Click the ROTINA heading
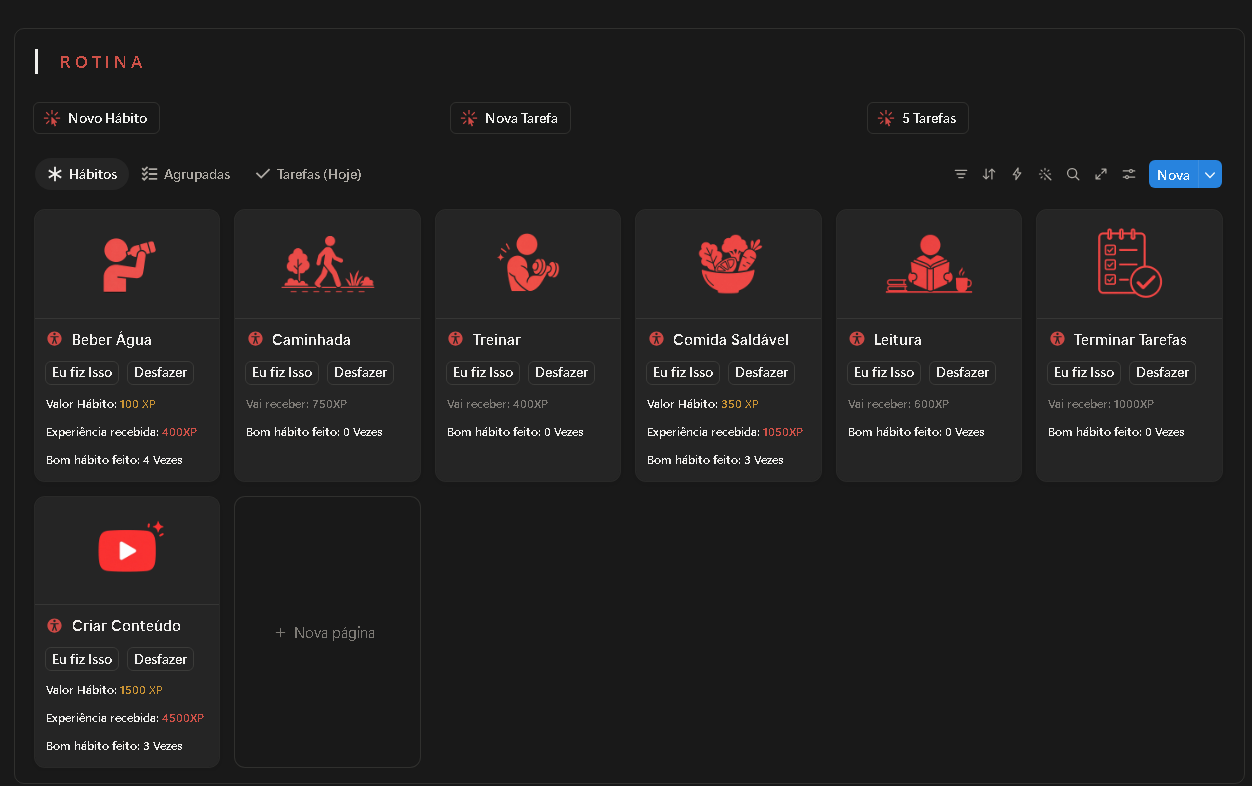 click(x=102, y=62)
